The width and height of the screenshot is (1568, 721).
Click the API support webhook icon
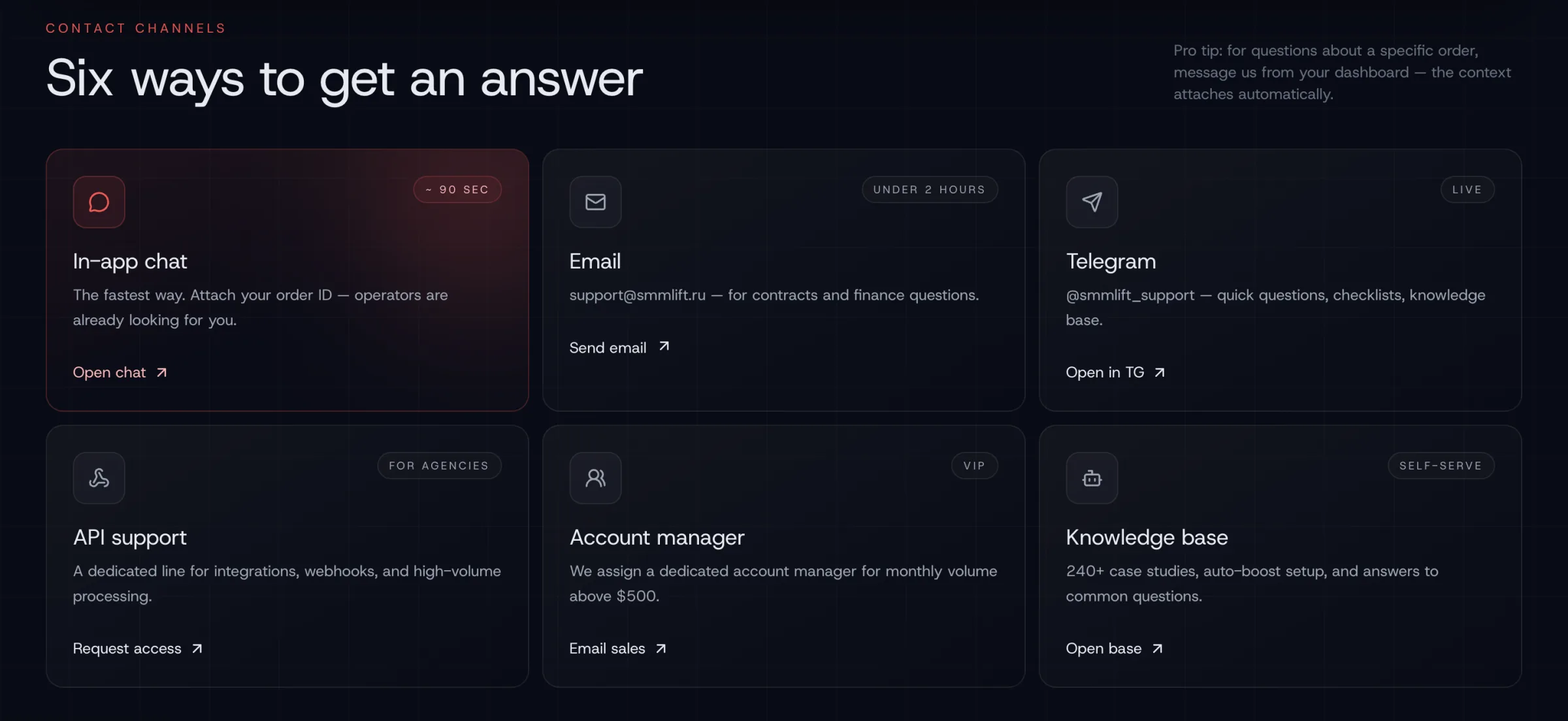coord(99,478)
